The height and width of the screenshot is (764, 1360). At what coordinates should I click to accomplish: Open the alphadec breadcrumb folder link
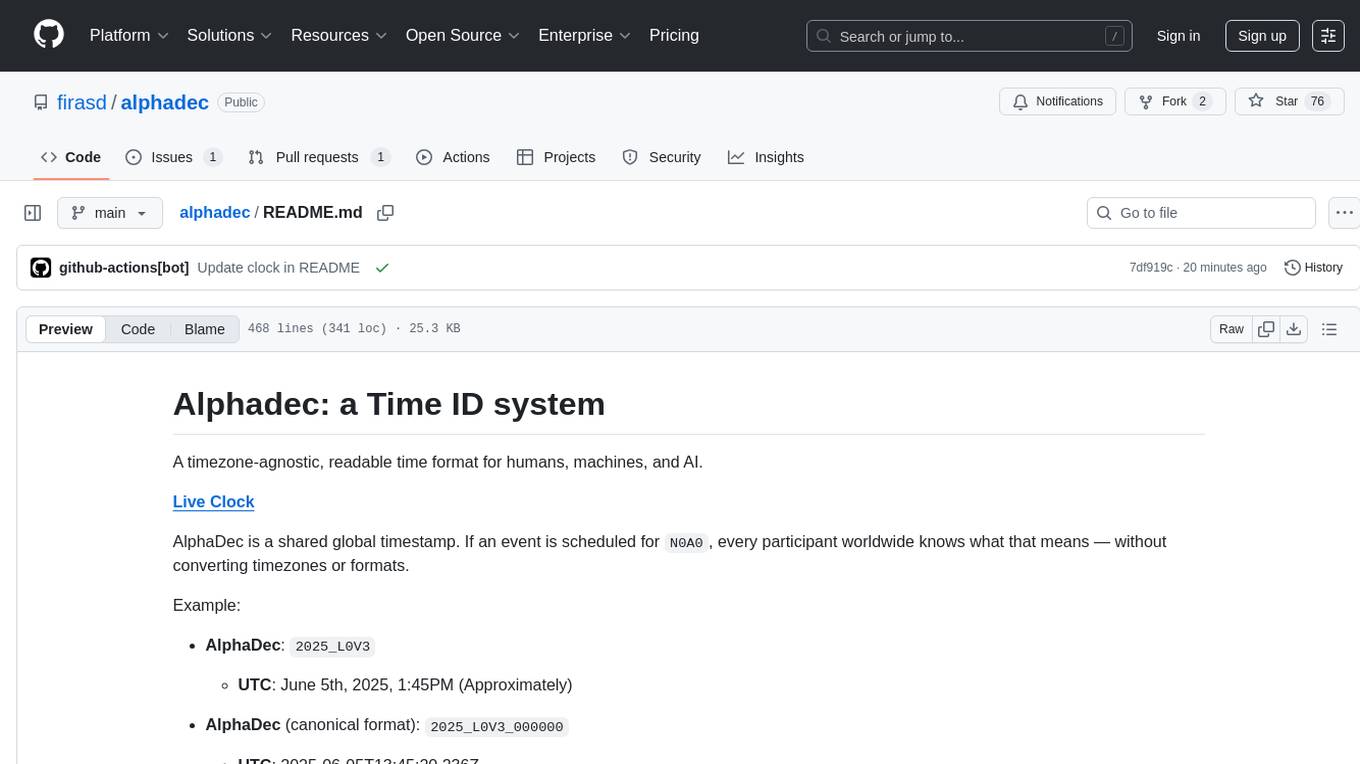215,212
